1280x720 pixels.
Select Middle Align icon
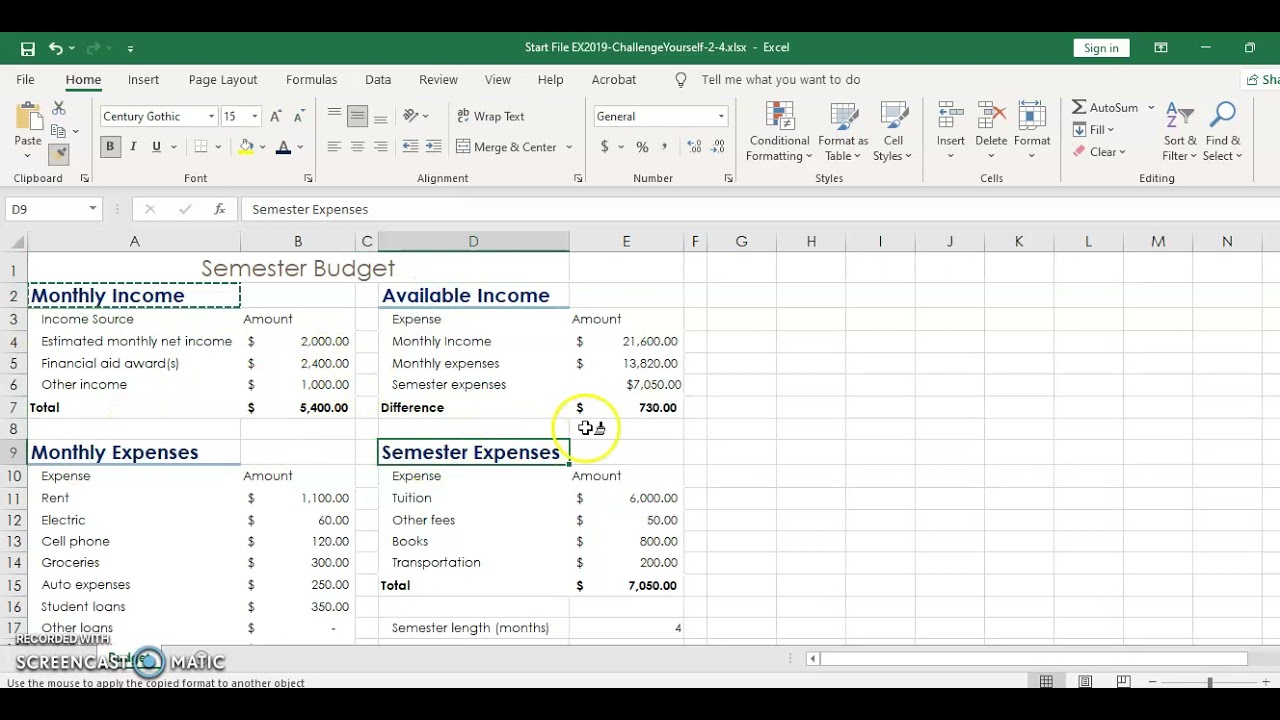357,116
